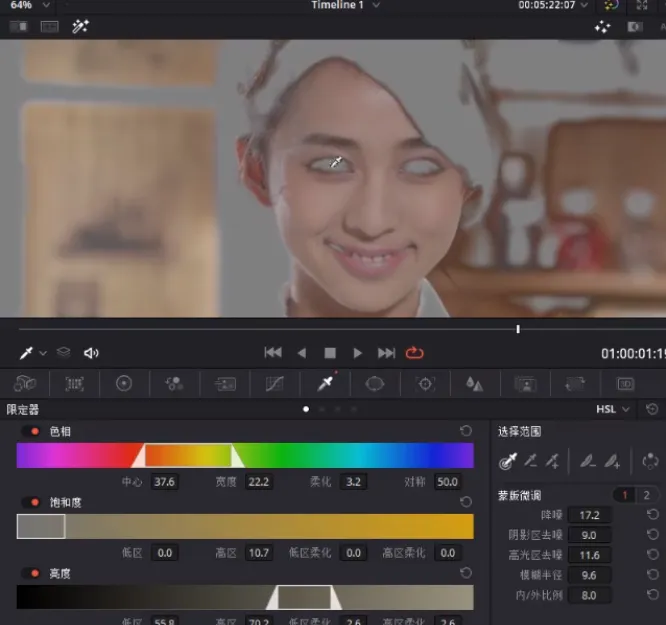666x625 pixels.
Task: Open the Power Window palette
Action: pos(375,384)
